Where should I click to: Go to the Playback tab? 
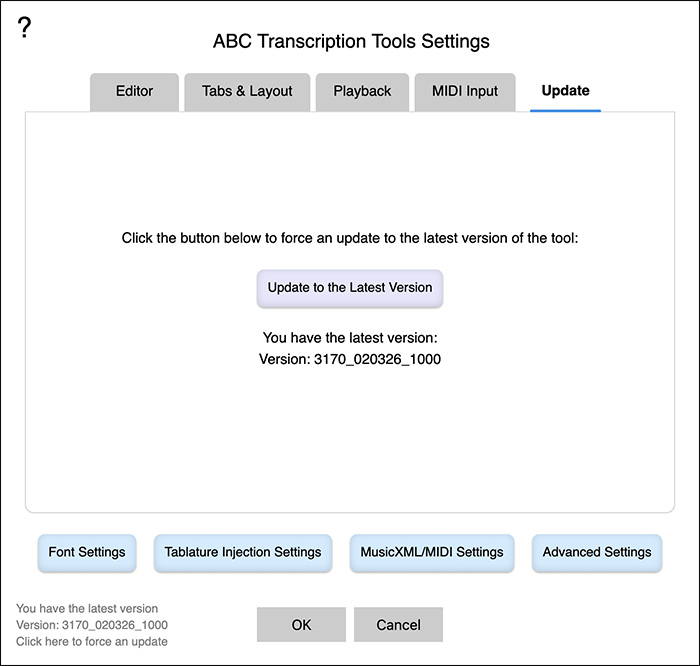click(362, 91)
